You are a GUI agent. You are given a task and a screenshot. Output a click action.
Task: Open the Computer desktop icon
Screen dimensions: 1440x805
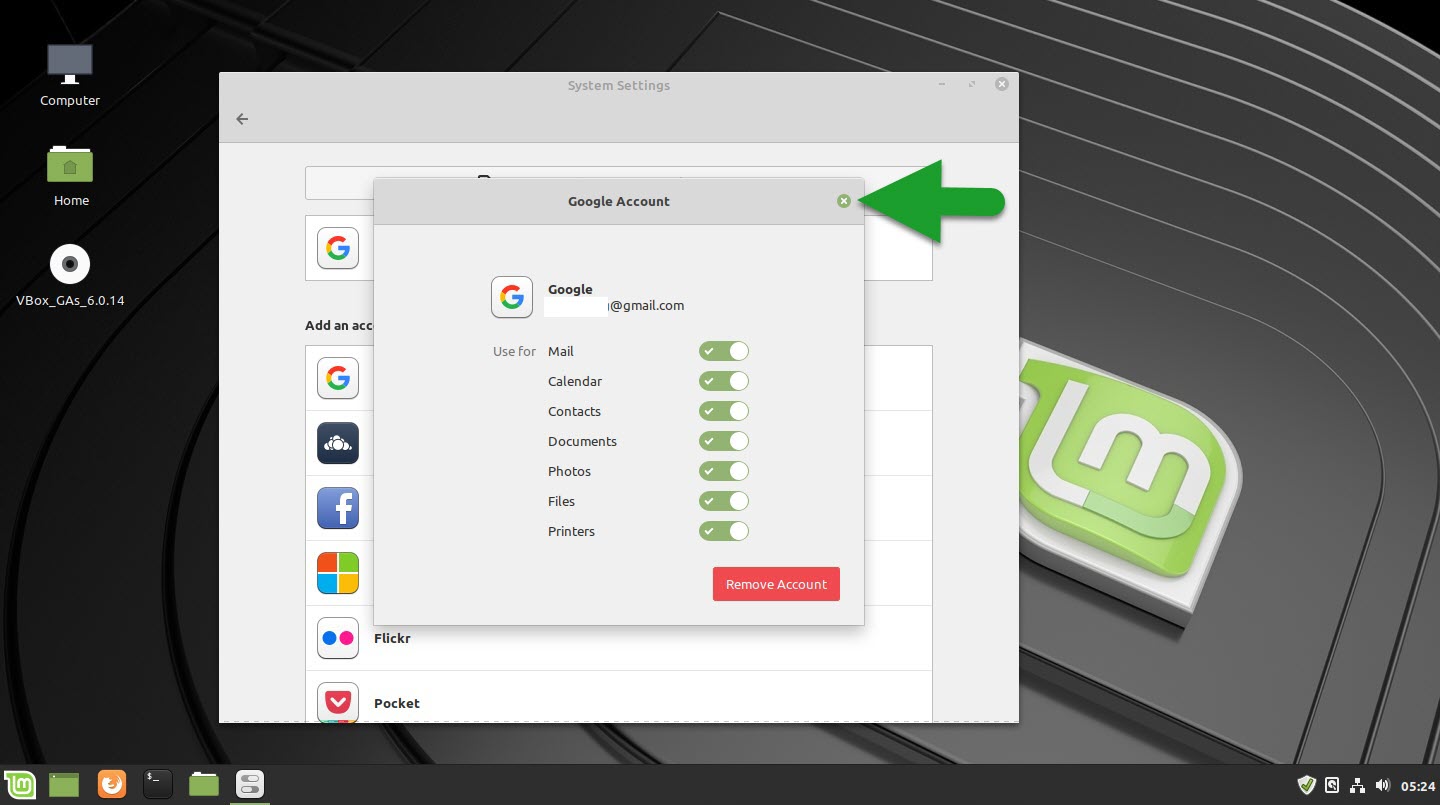(70, 75)
